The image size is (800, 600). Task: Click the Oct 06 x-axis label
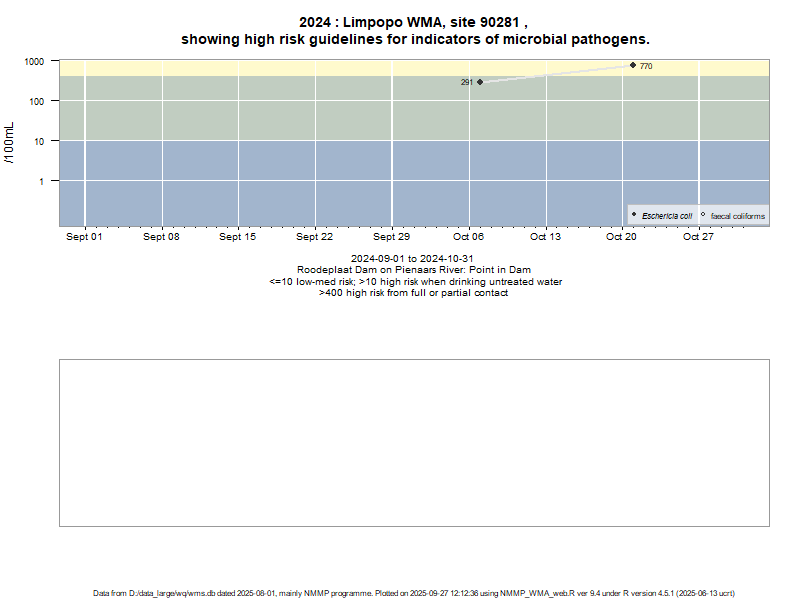[468, 237]
